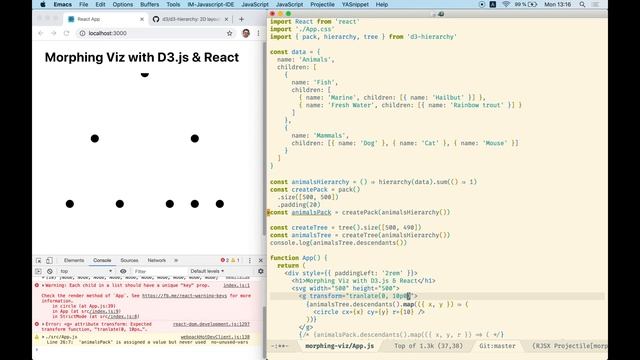The height and width of the screenshot is (360, 640).
Task: Close the DevTools panel
Action: click(x=261, y=260)
